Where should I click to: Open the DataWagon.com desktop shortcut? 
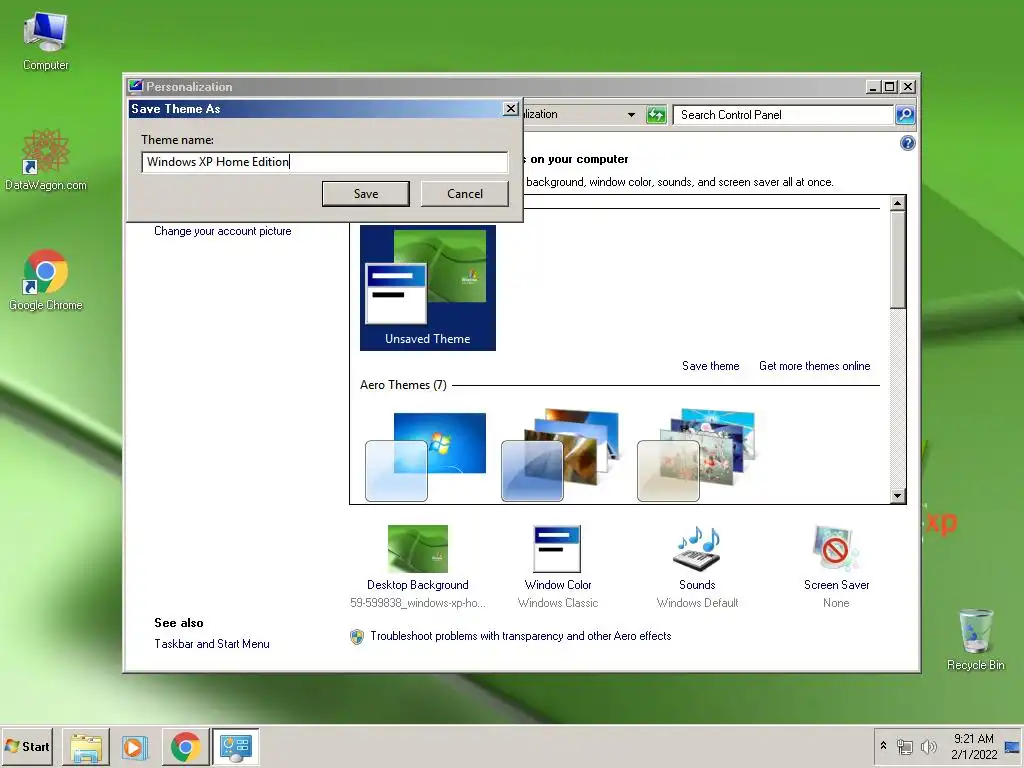click(x=45, y=160)
